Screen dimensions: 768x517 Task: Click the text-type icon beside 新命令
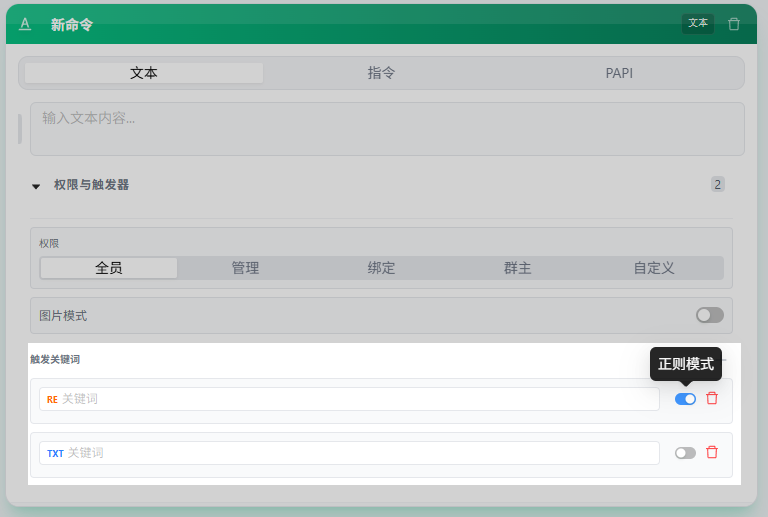(x=25, y=24)
